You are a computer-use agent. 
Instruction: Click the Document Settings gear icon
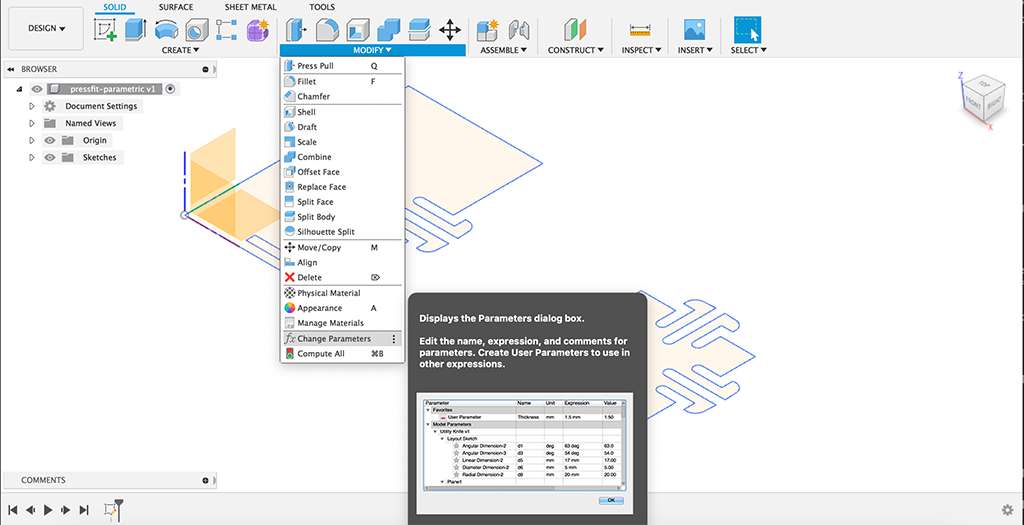(50, 106)
